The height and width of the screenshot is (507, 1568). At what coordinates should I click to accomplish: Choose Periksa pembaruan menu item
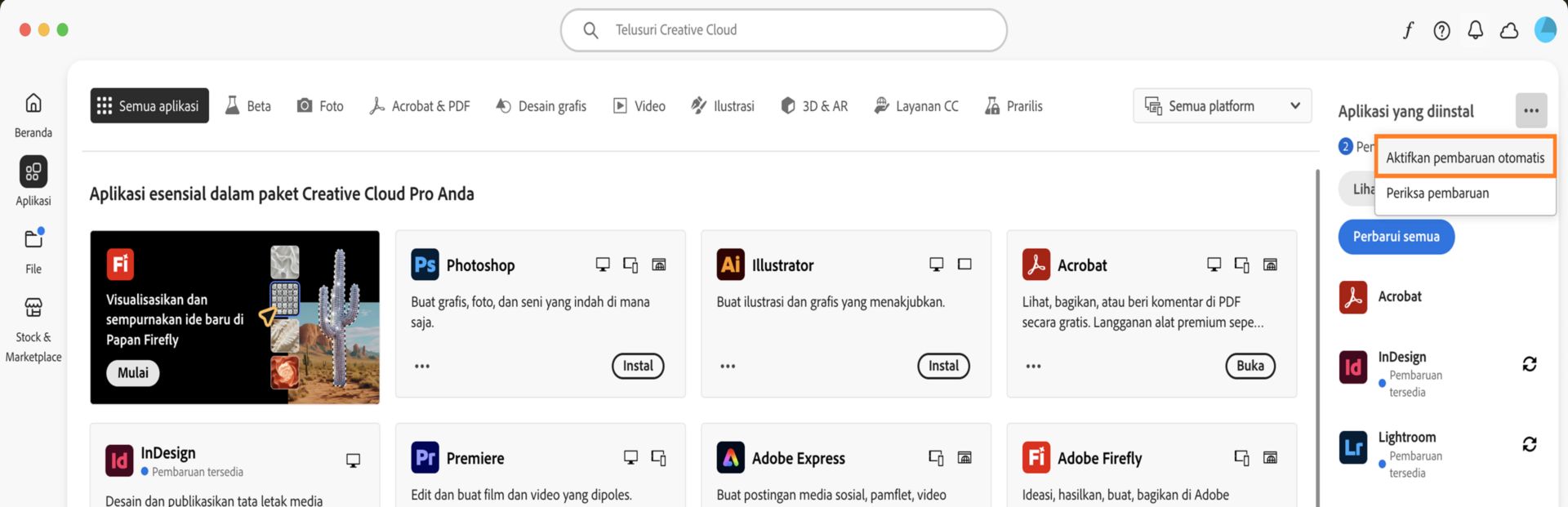tap(1465, 193)
